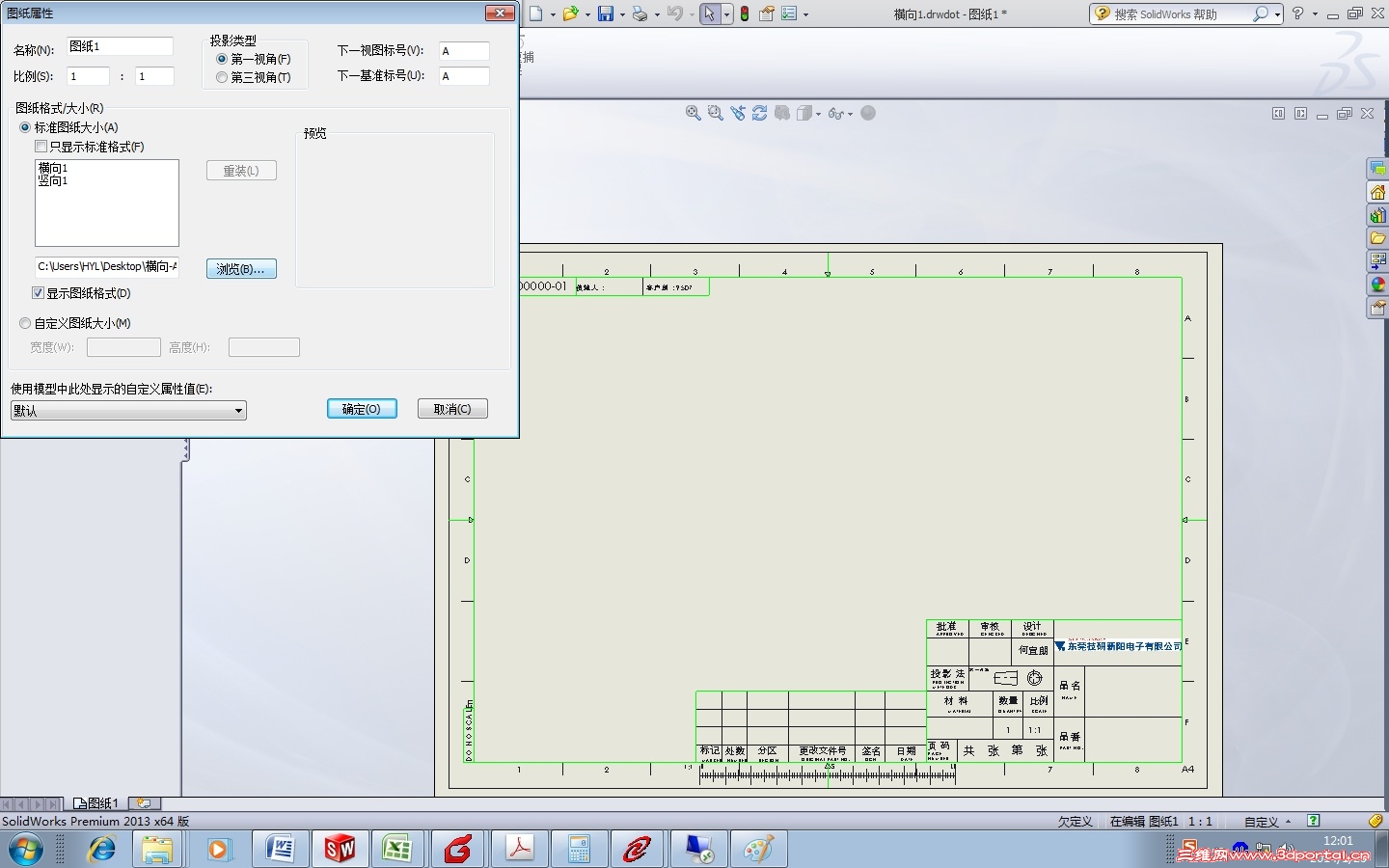Uncheck Display sheet format checkbox
1389x868 pixels.
click(x=39, y=293)
